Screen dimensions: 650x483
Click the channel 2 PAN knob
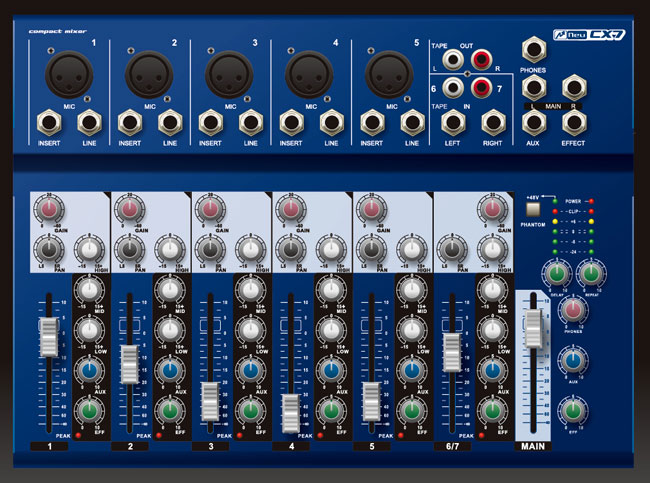[x=128, y=249]
